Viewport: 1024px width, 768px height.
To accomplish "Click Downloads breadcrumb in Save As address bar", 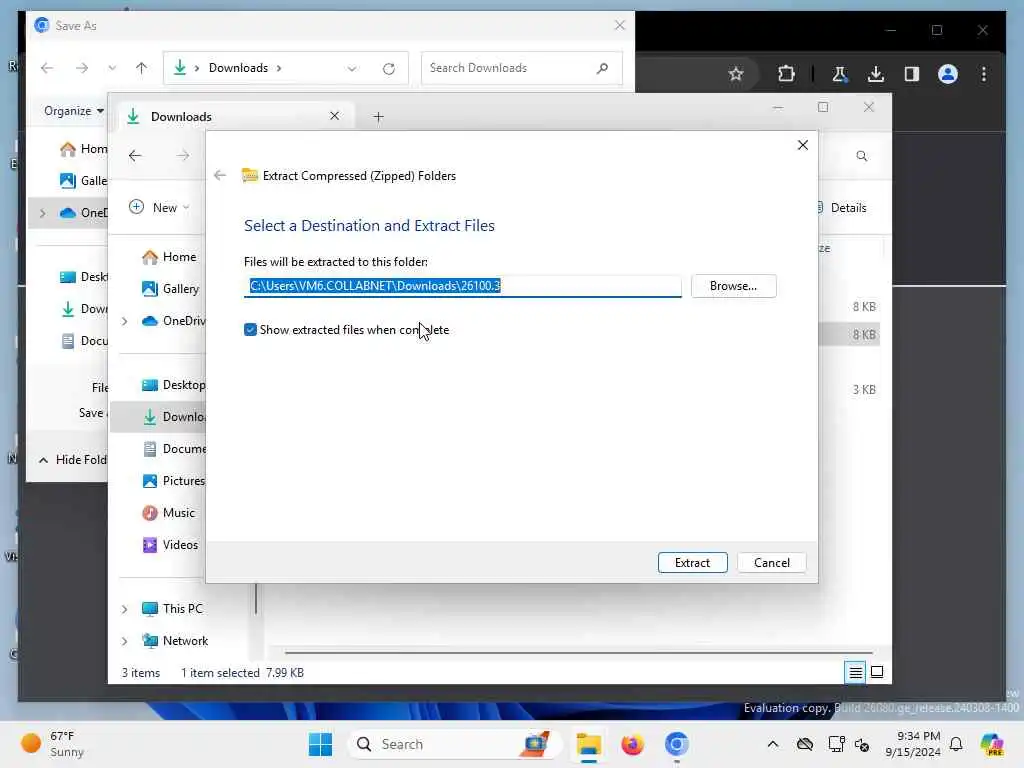I will click(238, 68).
